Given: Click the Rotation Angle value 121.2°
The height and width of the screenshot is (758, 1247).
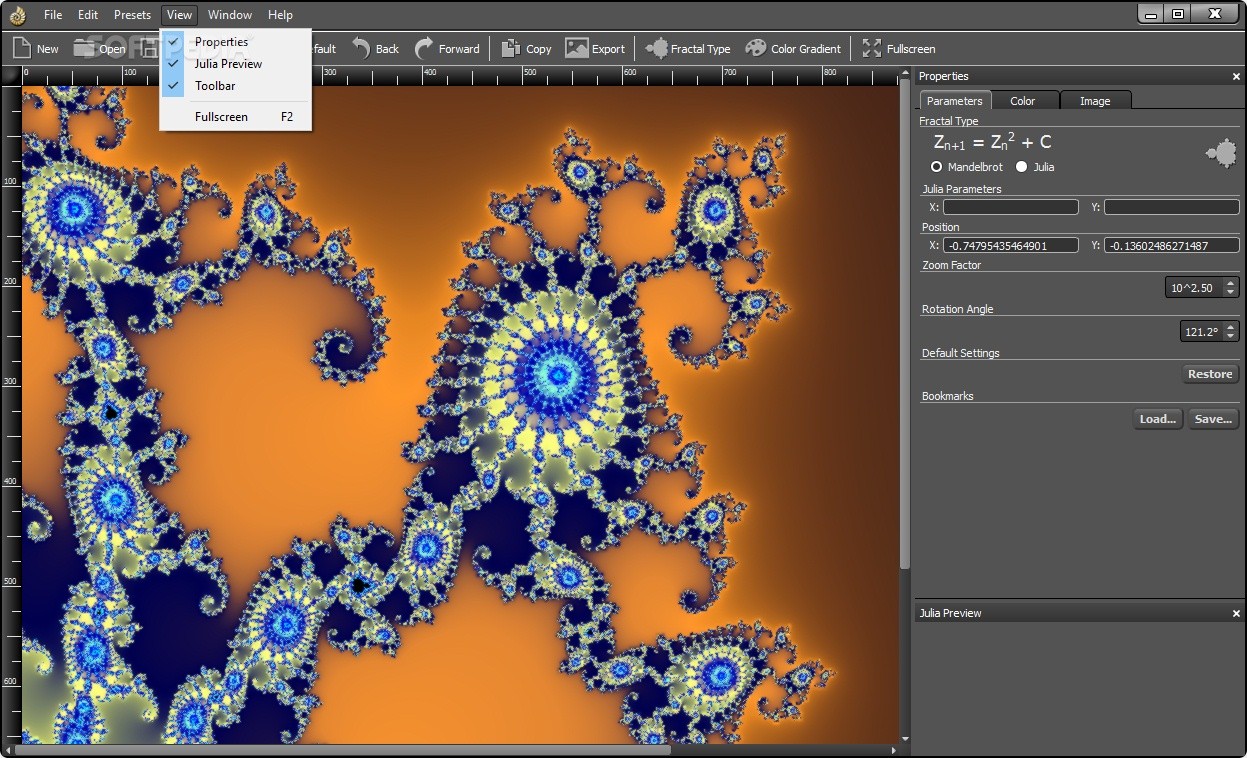Looking at the screenshot, I should coord(1201,332).
